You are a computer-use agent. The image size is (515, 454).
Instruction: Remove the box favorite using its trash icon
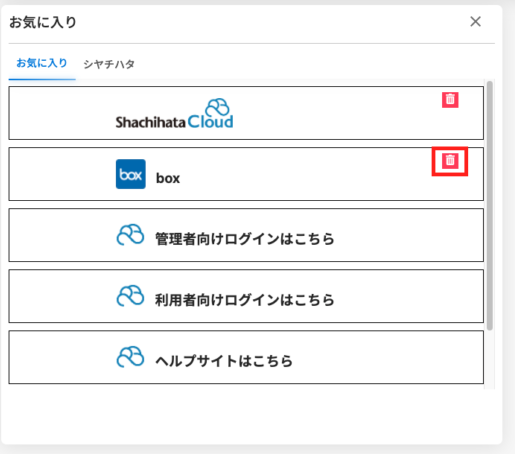click(450, 161)
